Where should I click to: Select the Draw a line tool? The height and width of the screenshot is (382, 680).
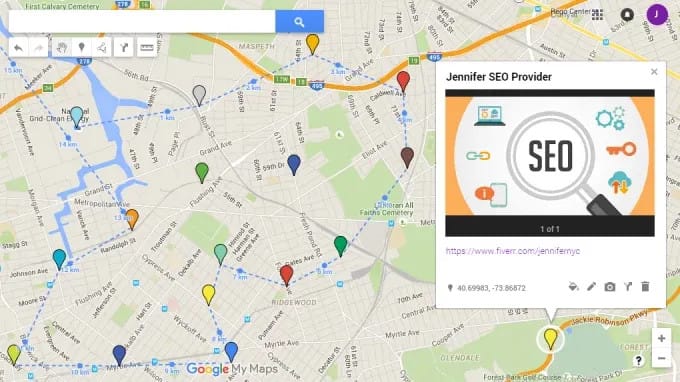click(x=102, y=48)
